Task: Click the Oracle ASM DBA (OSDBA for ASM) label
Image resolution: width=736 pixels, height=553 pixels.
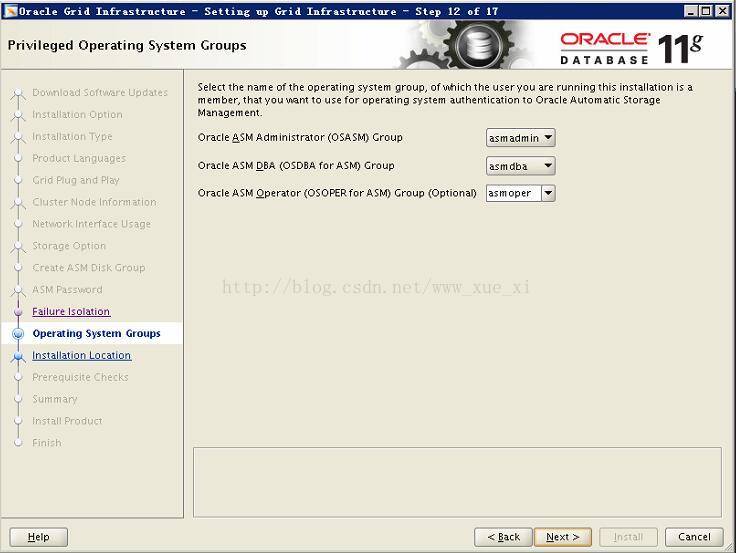Action: [296, 166]
